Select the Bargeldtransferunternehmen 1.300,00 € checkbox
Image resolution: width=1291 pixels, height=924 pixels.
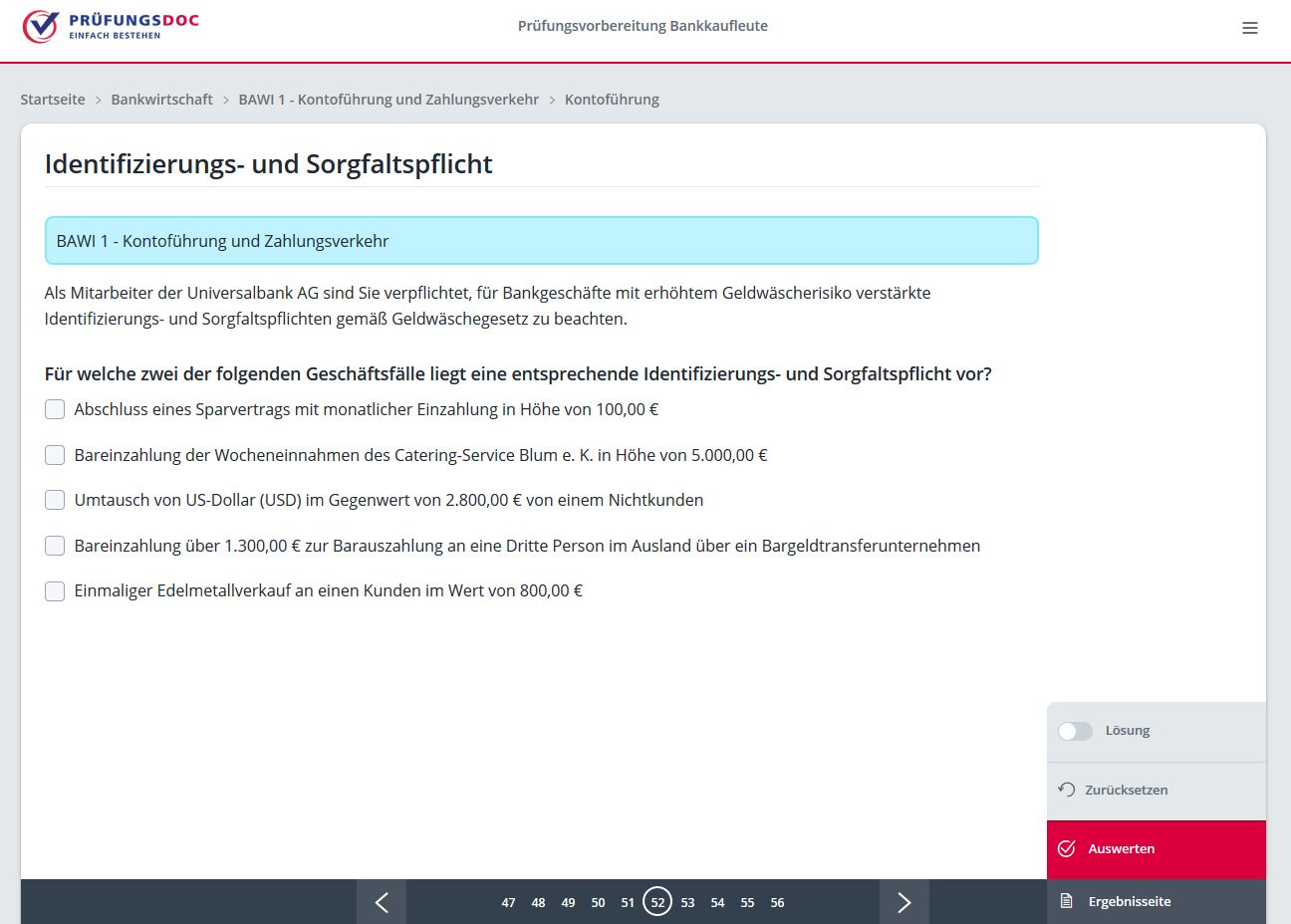point(55,546)
